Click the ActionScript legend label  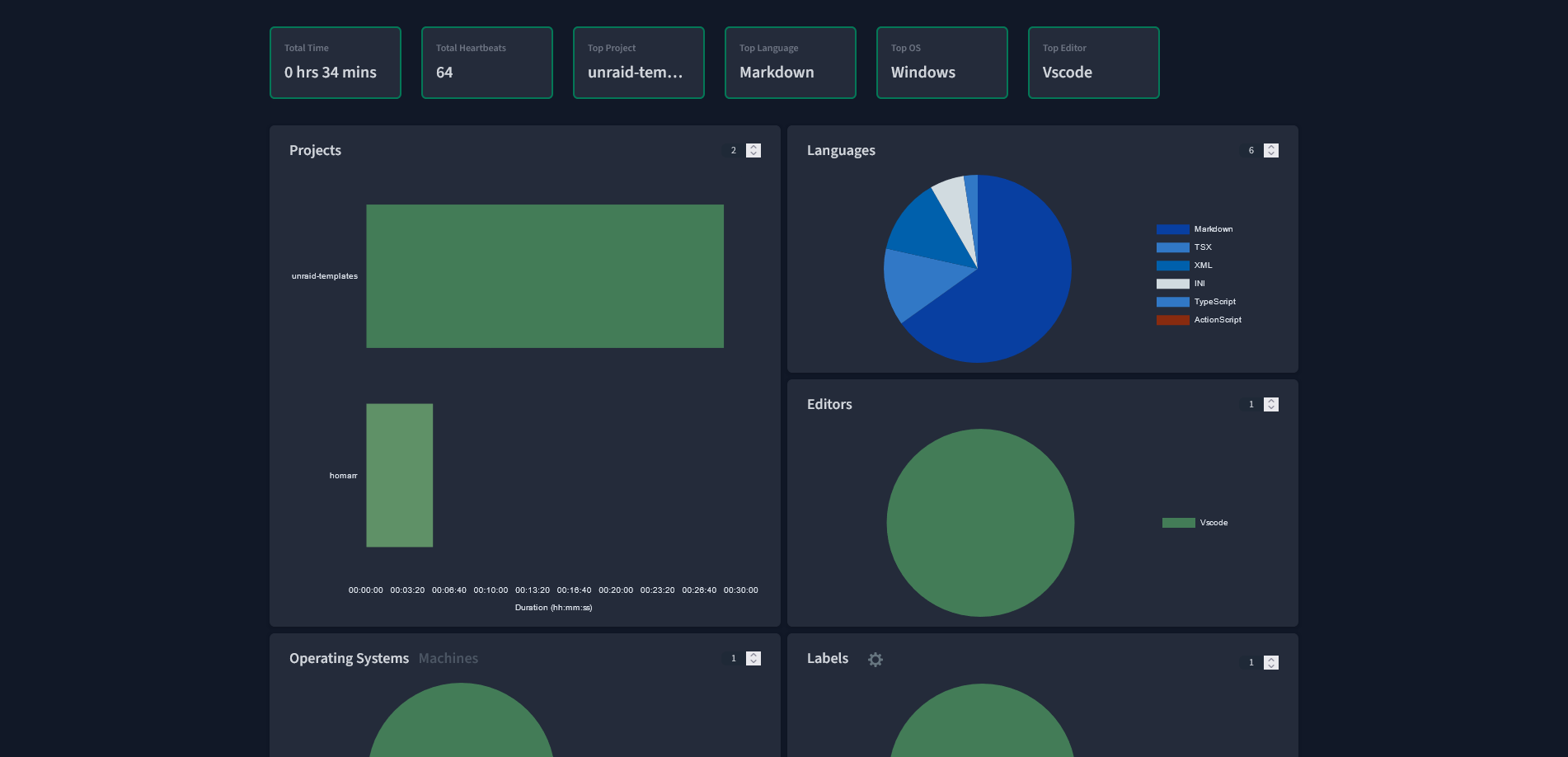click(x=1218, y=320)
